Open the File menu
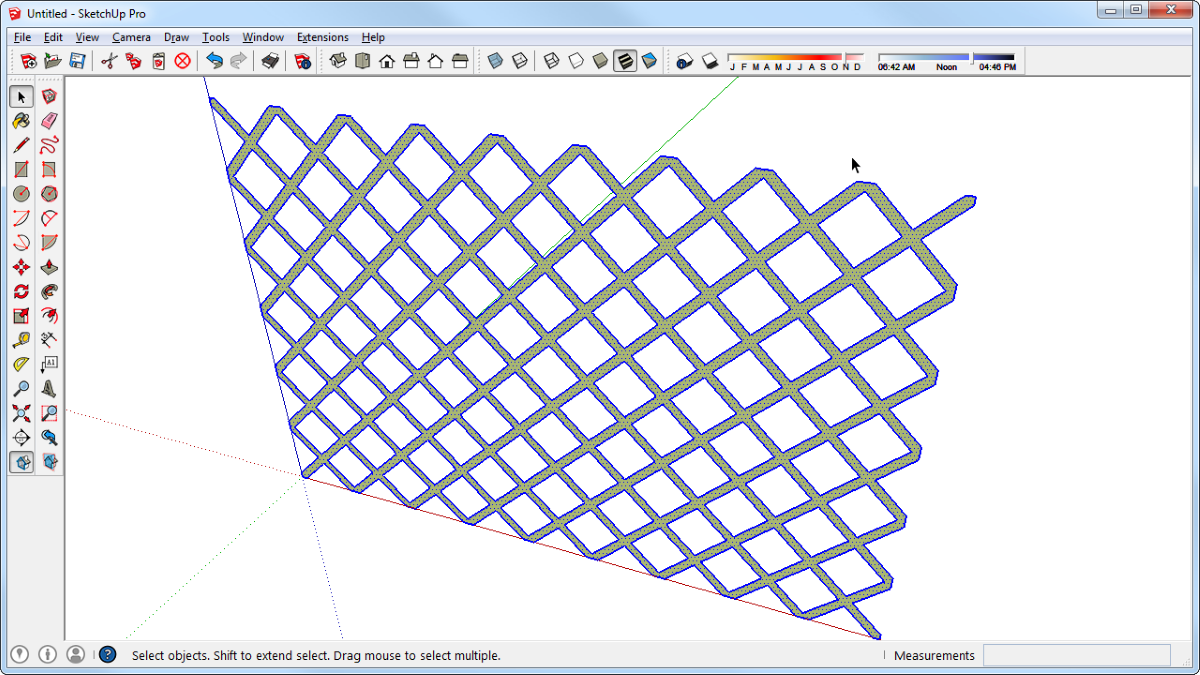This screenshot has width=1200, height=675. (x=22, y=37)
